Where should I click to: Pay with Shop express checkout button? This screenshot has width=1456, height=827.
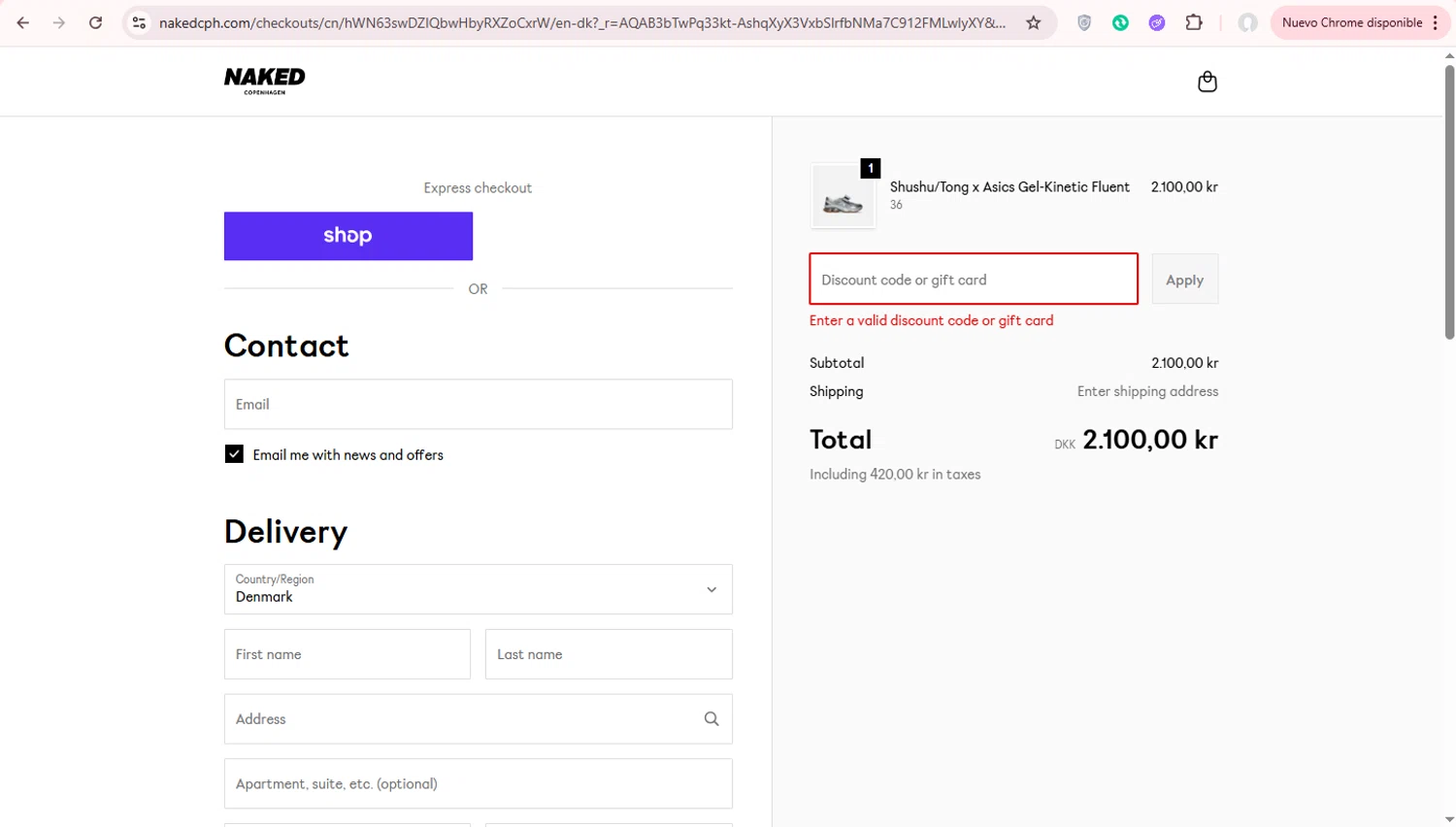[348, 236]
